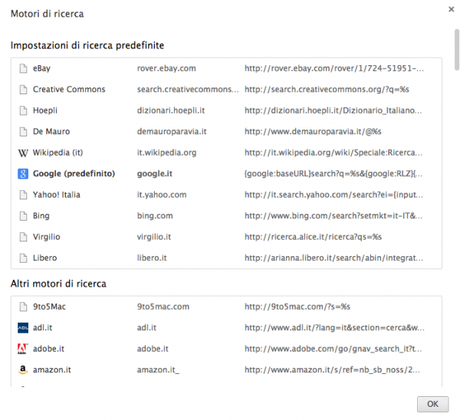Click the 9to5mac.com keyword
460x420 pixels.
[x=163, y=307]
